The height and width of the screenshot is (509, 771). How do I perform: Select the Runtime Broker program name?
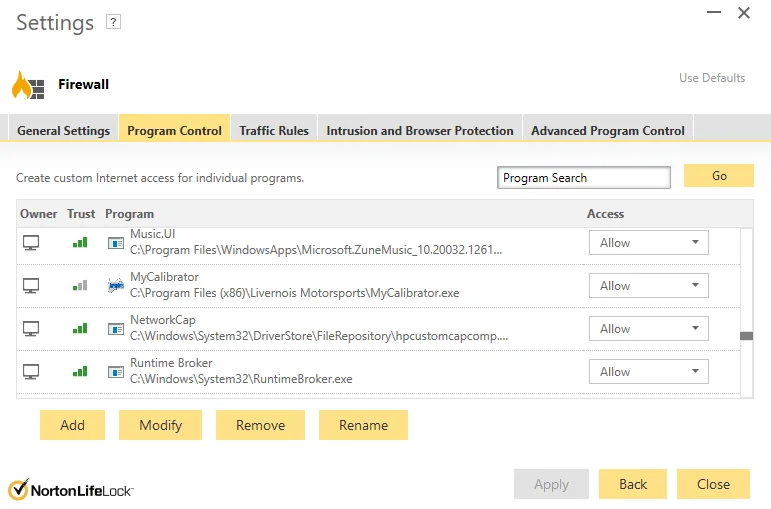click(171, 362)
